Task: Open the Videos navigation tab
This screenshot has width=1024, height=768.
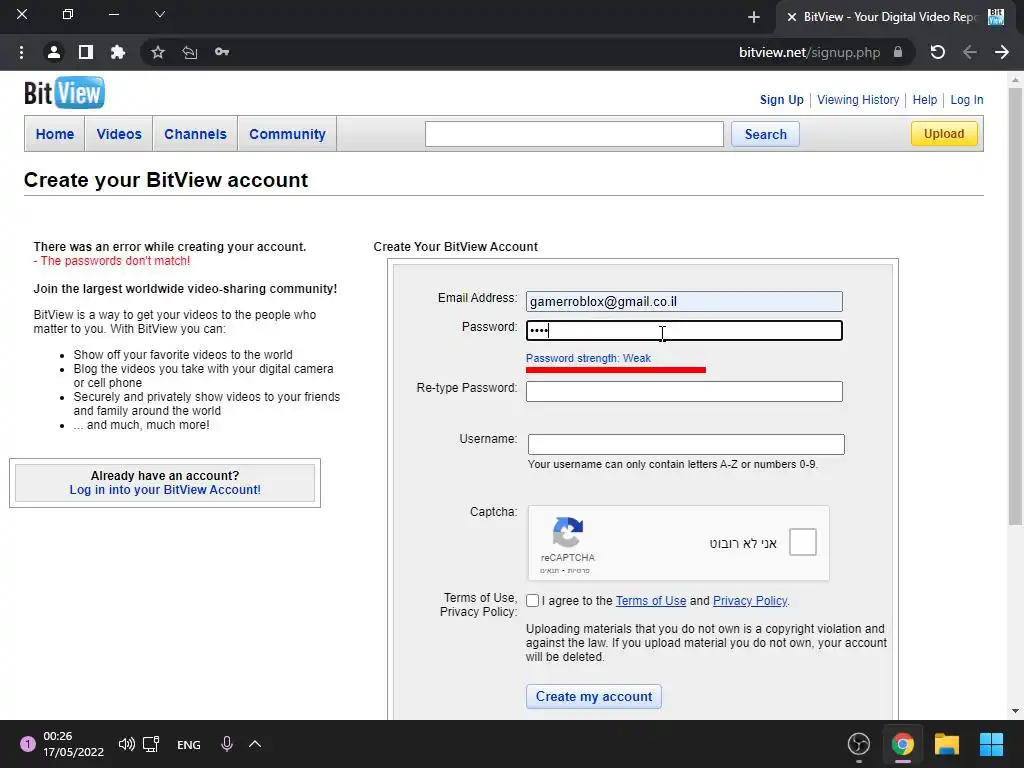Action: [119, 134]
